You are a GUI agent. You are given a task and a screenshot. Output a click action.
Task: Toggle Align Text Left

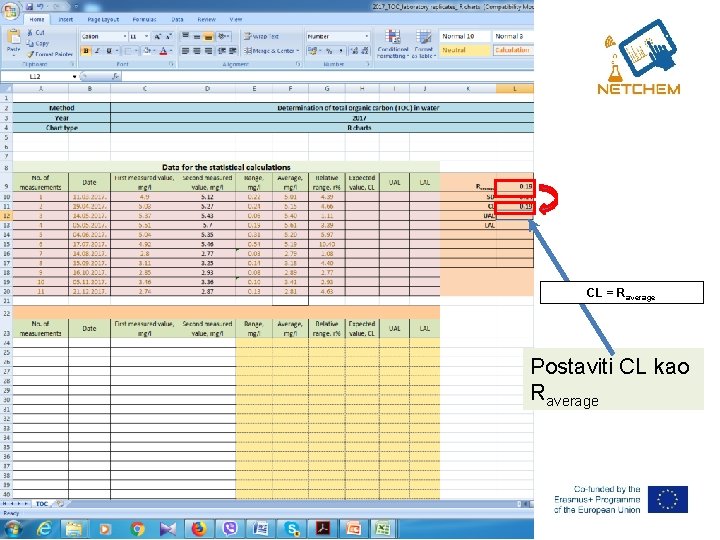tap(185, 51)
